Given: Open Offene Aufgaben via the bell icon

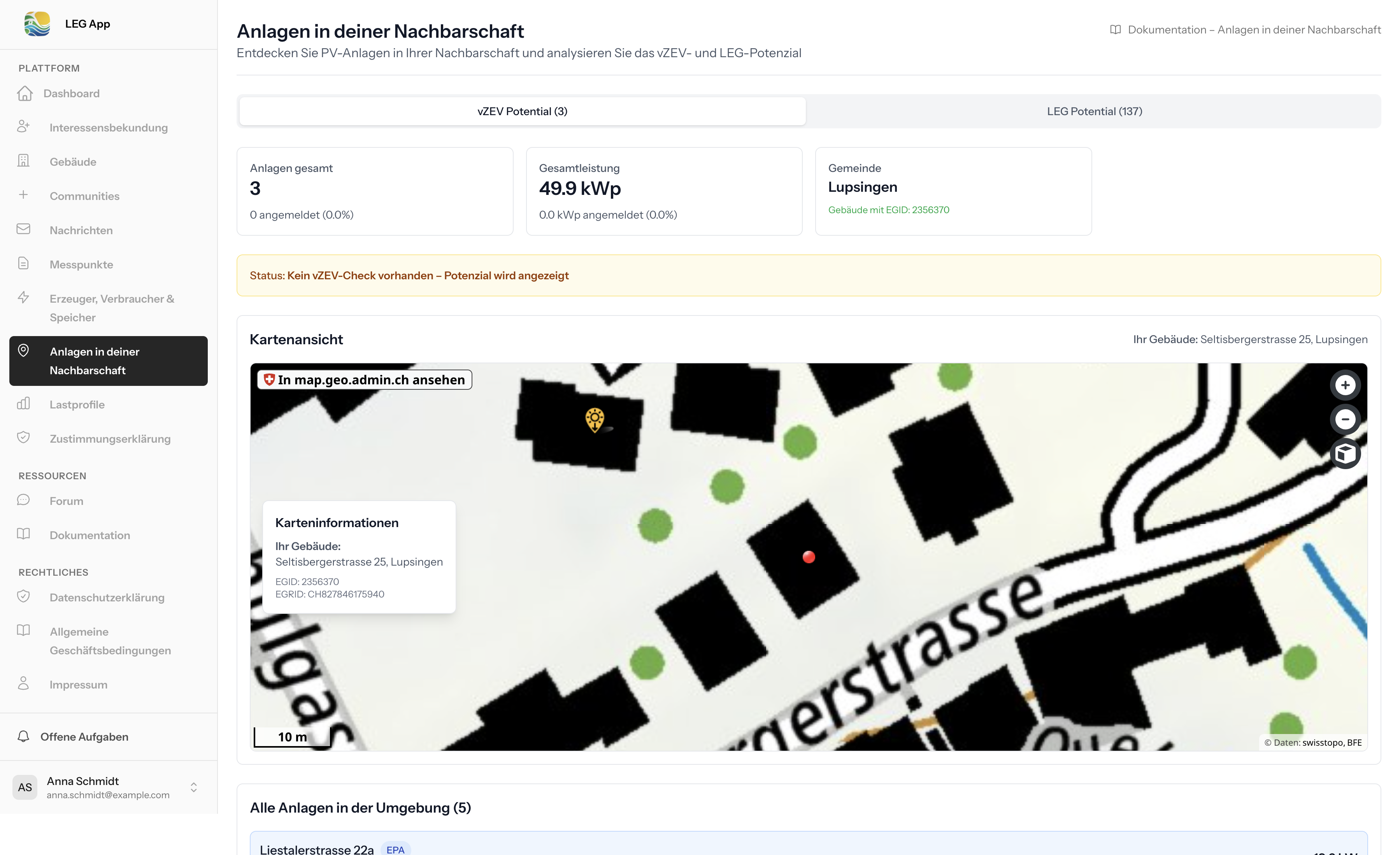Looking at the screenshot, I should coord(23,736).
